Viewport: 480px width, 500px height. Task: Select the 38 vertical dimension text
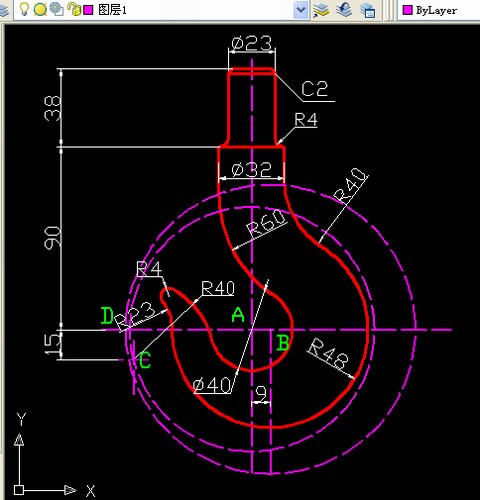click(53, 108)
